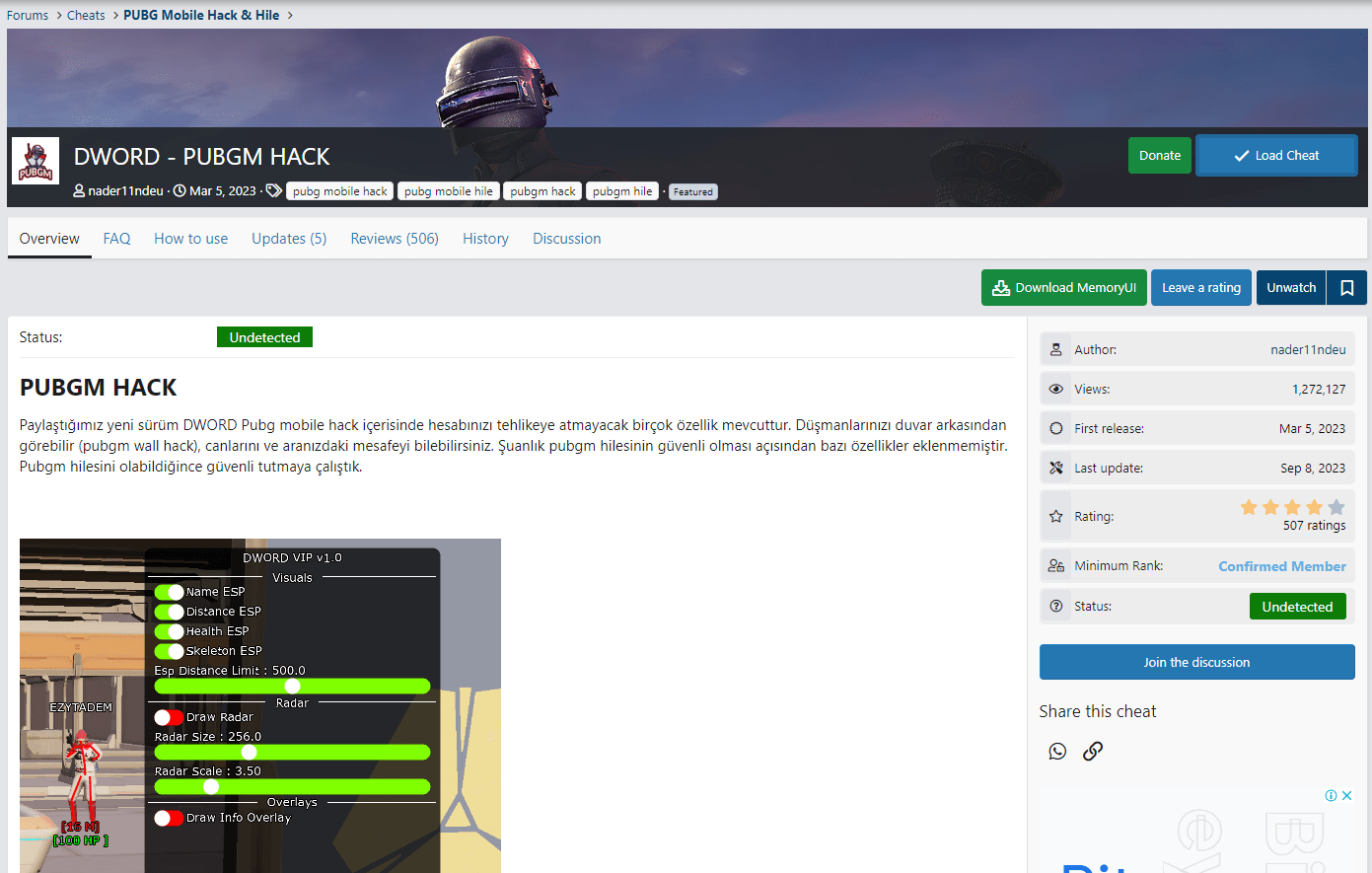View the Updates (5) tab
This screenshot has height=873, width=1372.
(x=289, y=239)
